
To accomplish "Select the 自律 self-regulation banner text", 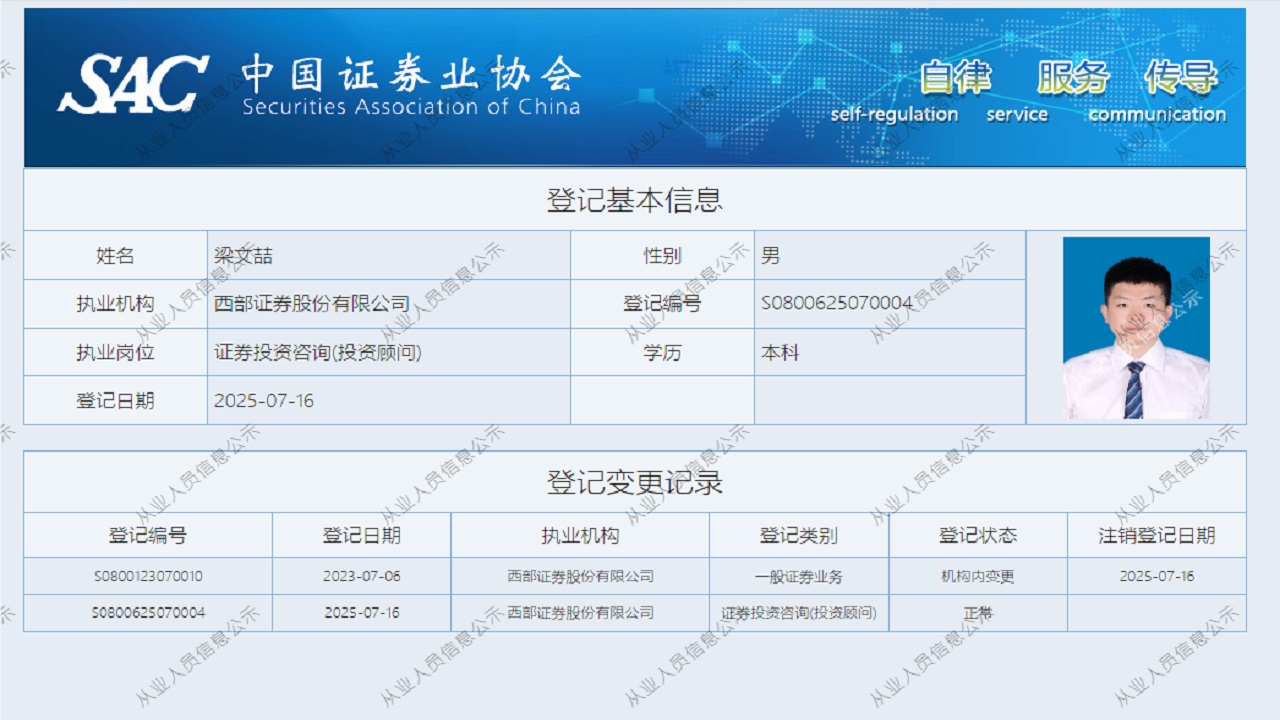I will (x=955, y=77).
